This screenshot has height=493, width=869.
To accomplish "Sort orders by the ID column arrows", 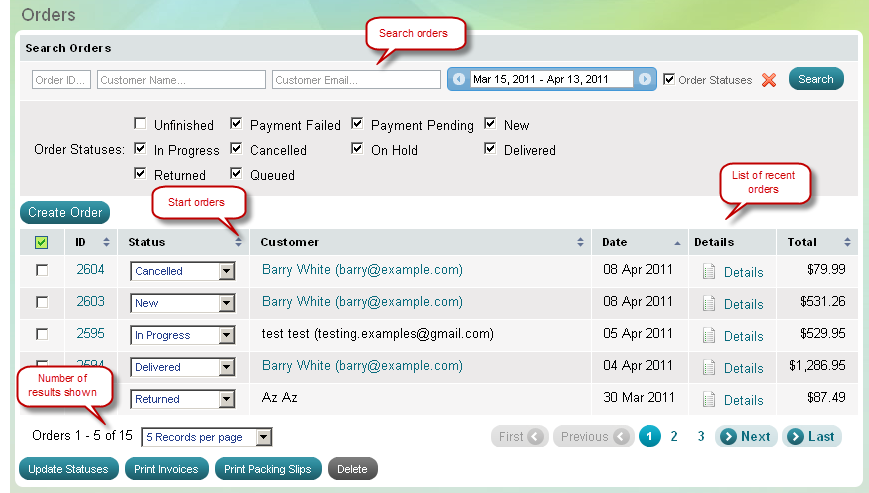I will click(x=106, y=242).
